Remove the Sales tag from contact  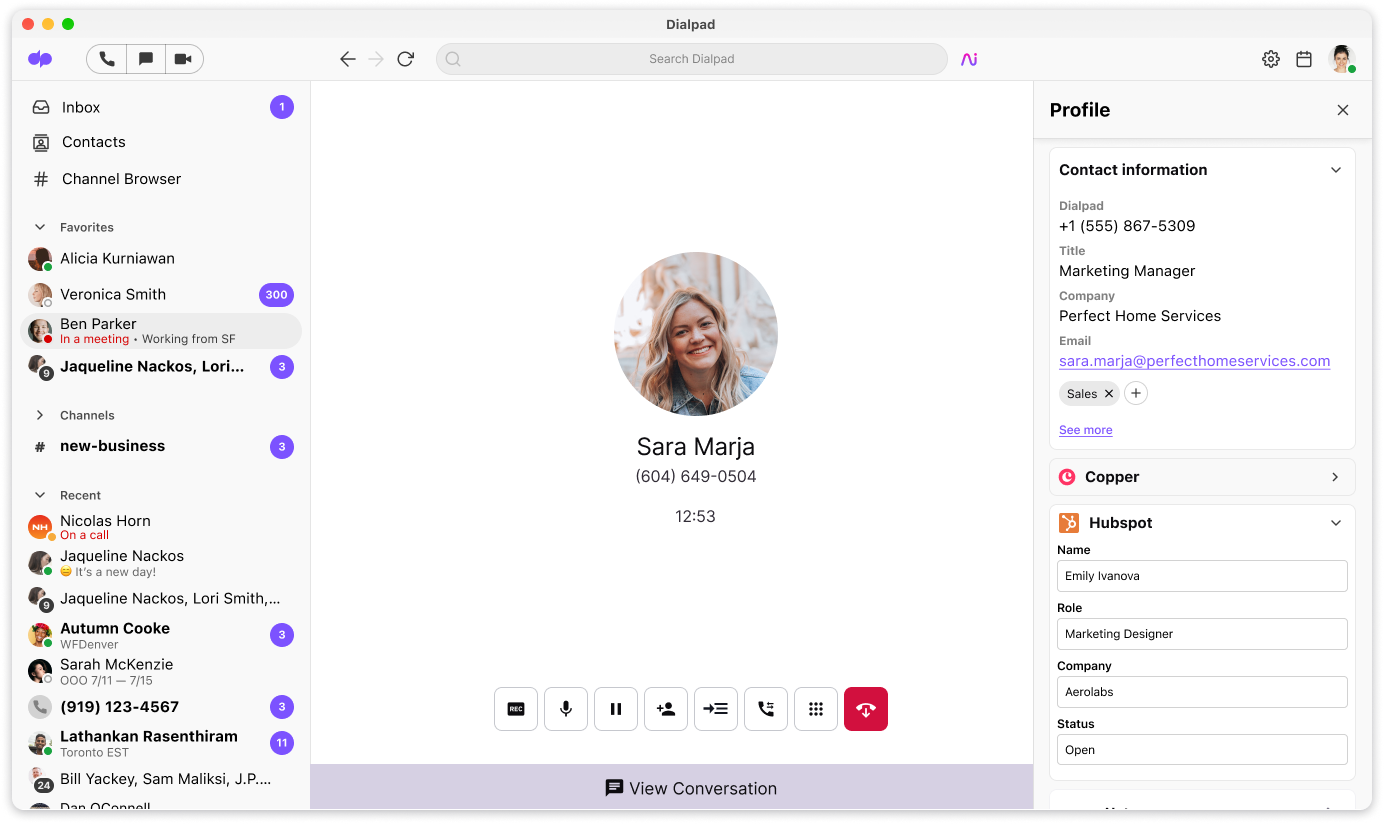tap(1108, 393)
